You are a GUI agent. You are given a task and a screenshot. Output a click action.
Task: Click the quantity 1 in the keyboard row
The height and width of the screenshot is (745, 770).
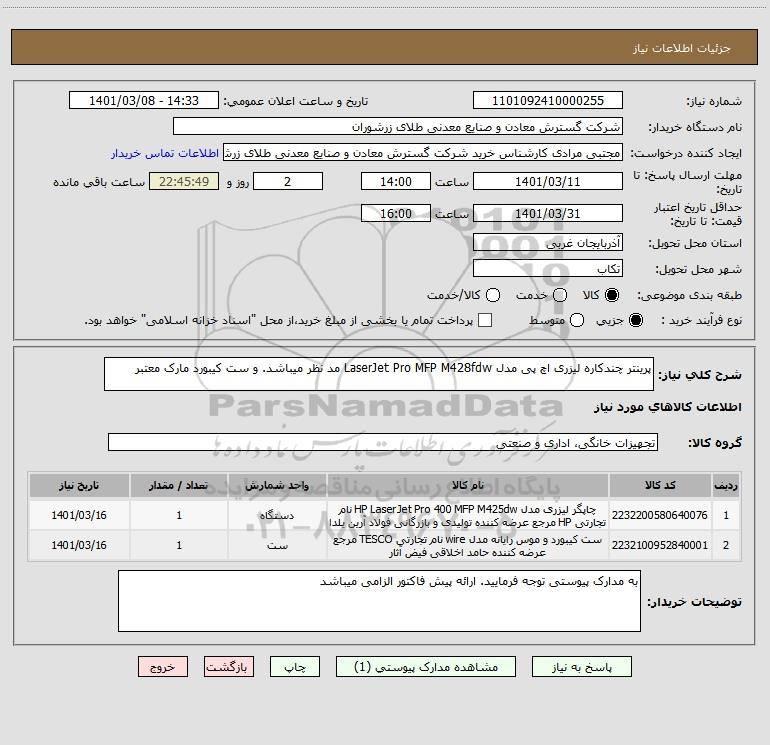pos(179,545)
